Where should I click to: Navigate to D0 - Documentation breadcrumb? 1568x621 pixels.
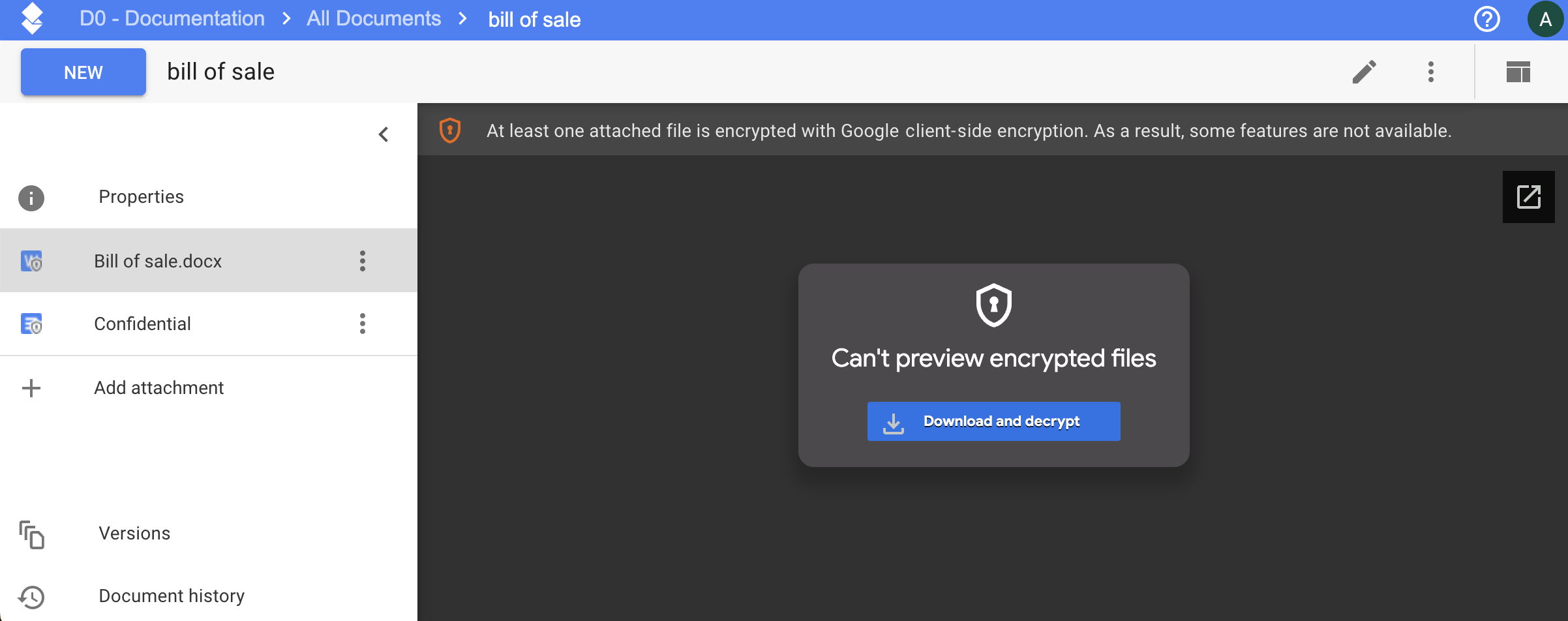[172, 19]
